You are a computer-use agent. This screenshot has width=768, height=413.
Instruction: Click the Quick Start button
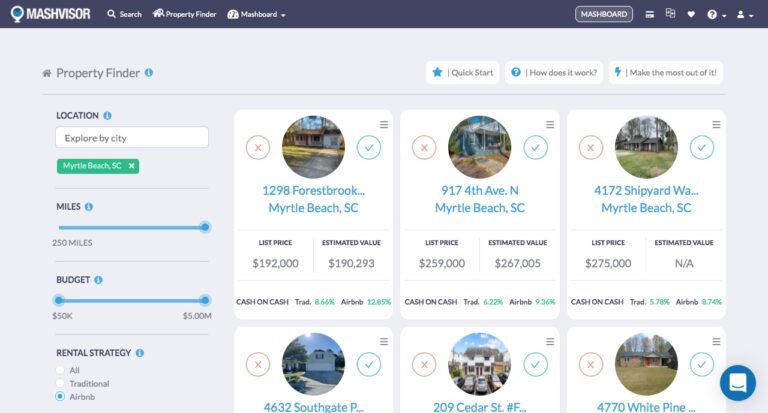(x=462, y=72)
